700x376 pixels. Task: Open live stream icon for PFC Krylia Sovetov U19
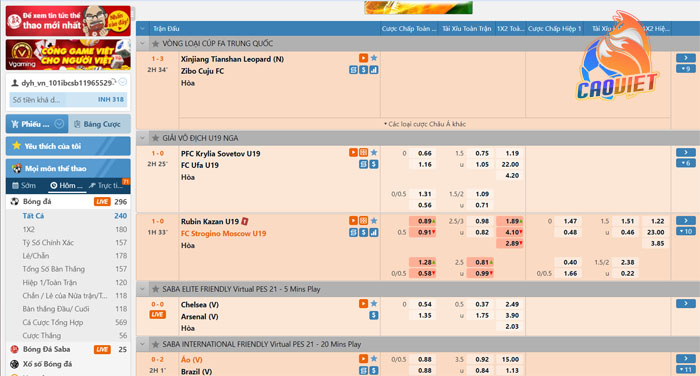point(353,153)
